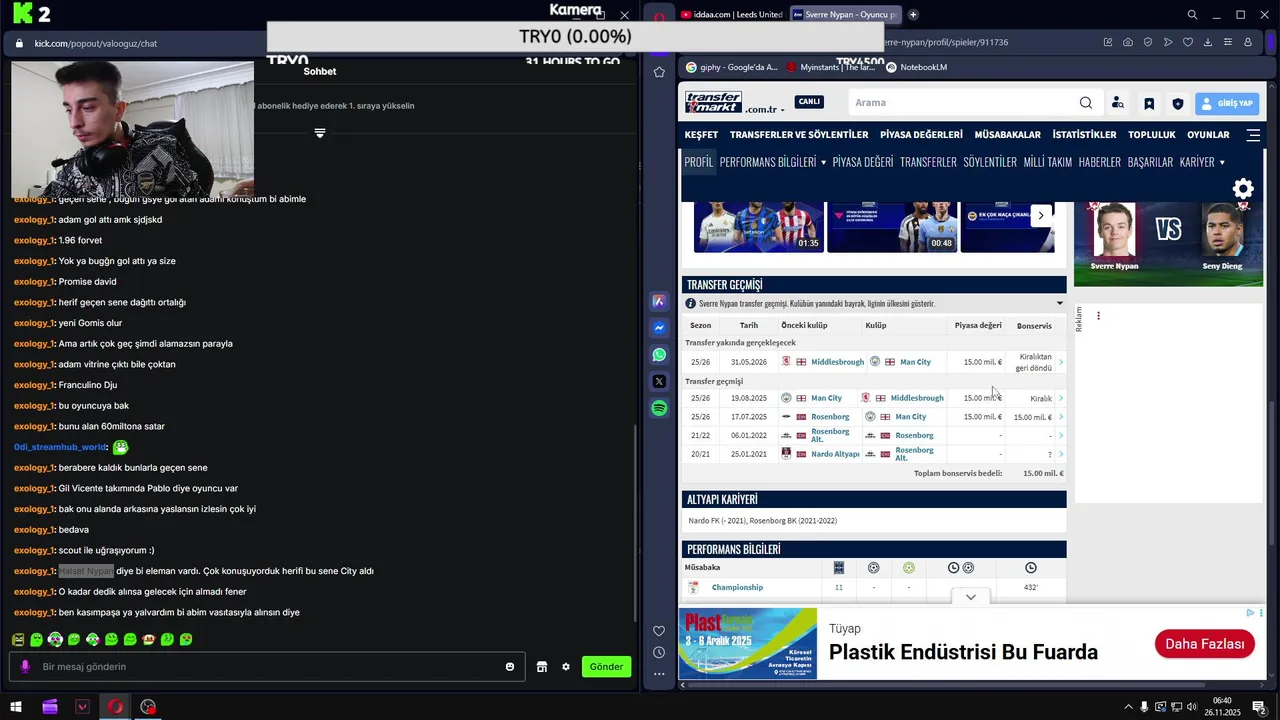Open Opera from Windows taskbar
The width and height of the screenshot is (1280, 720).
click(115, 707)
